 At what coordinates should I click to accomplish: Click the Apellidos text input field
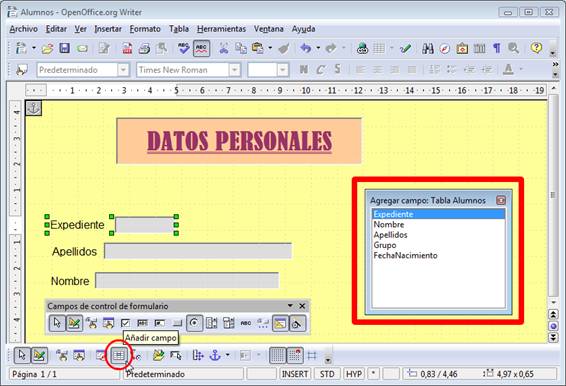tap(198, 251)
